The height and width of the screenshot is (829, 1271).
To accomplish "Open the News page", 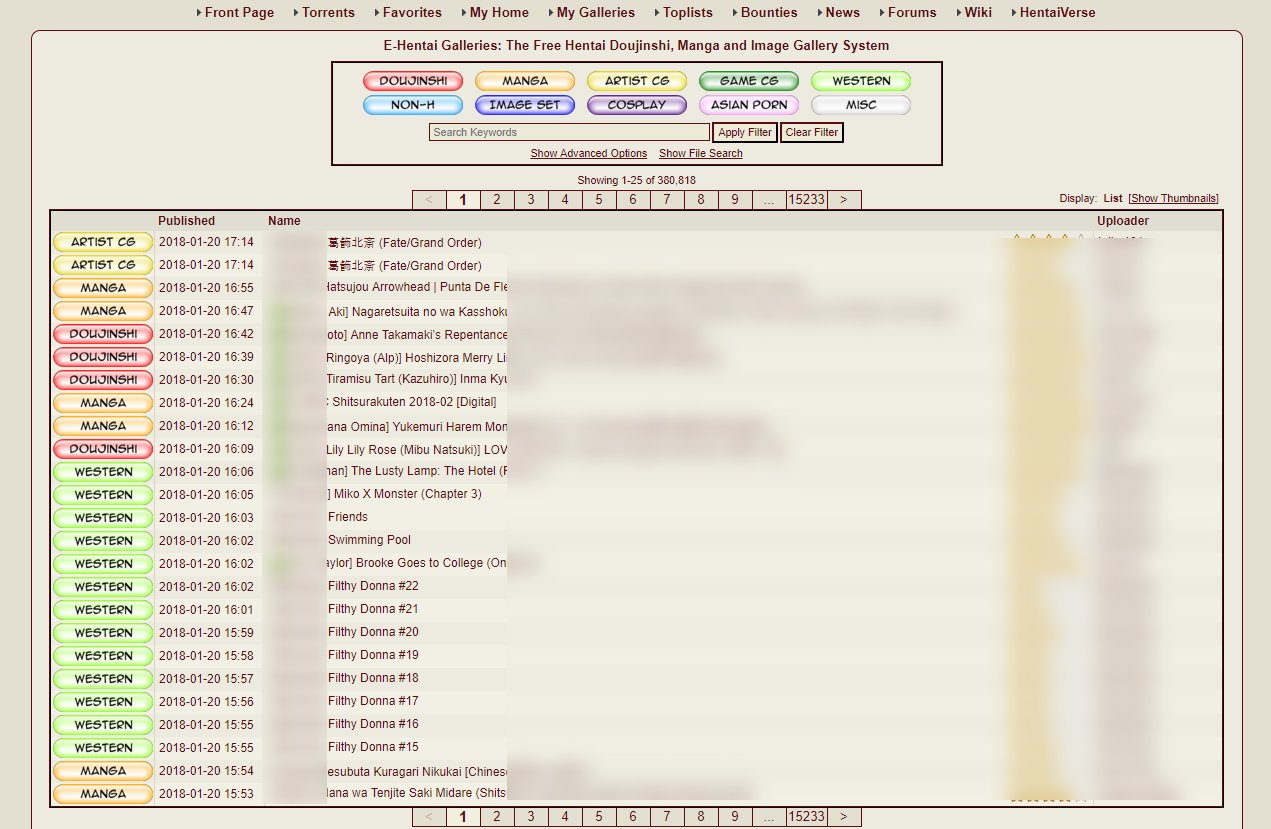I will click(843, 13).
